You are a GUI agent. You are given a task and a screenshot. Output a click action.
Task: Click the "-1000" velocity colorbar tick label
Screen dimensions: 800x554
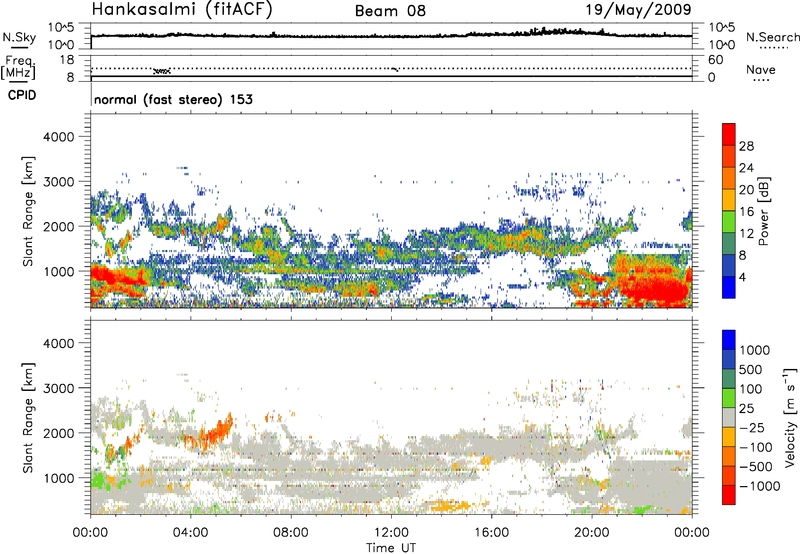point(759,486)
